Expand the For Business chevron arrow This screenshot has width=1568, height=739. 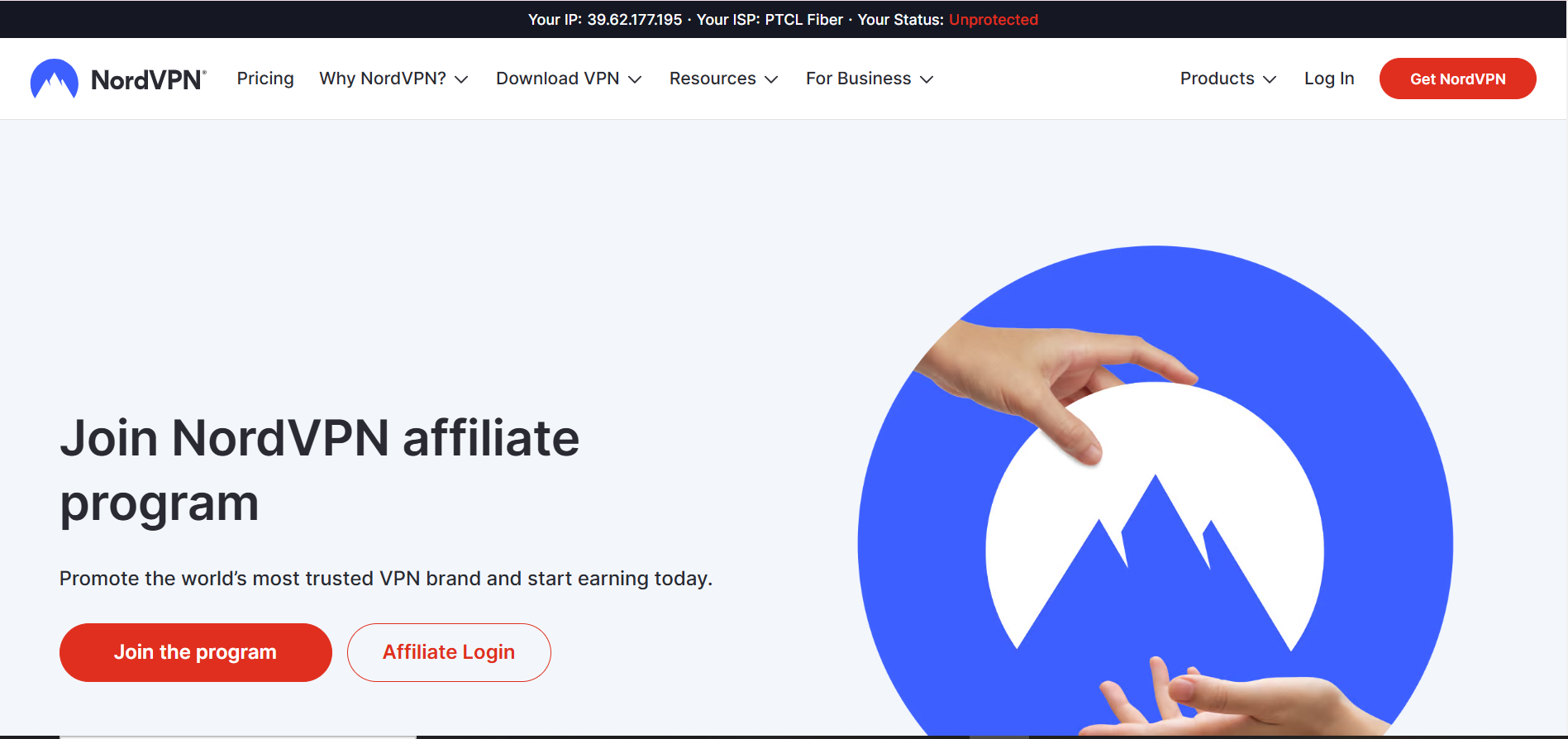[927, 79]
